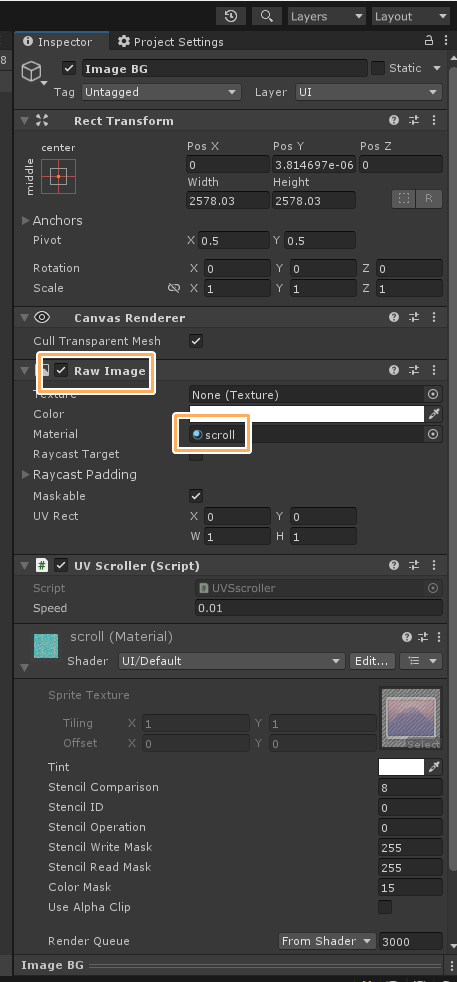Open the shader list options dropdown

pos(421,661)
